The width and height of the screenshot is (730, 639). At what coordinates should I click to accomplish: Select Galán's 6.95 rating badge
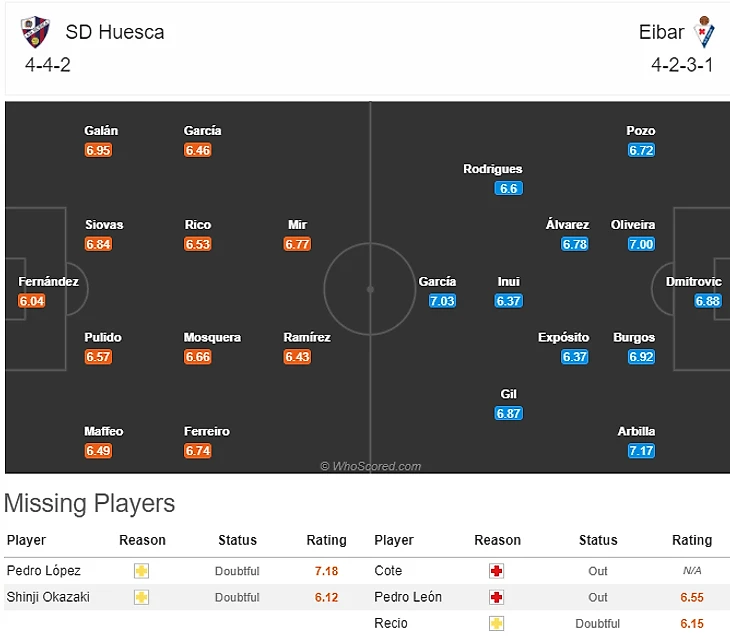(98, 150)
